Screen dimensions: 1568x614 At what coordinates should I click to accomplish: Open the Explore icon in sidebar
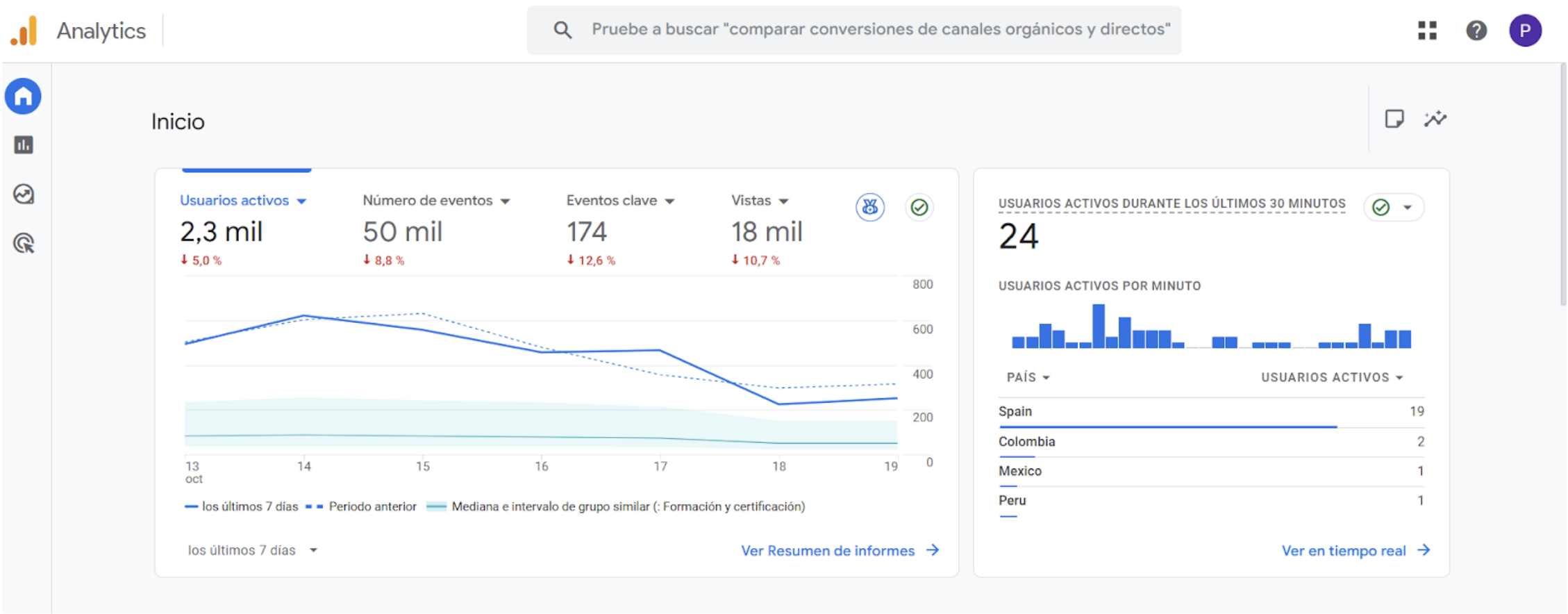coord(24,194)
